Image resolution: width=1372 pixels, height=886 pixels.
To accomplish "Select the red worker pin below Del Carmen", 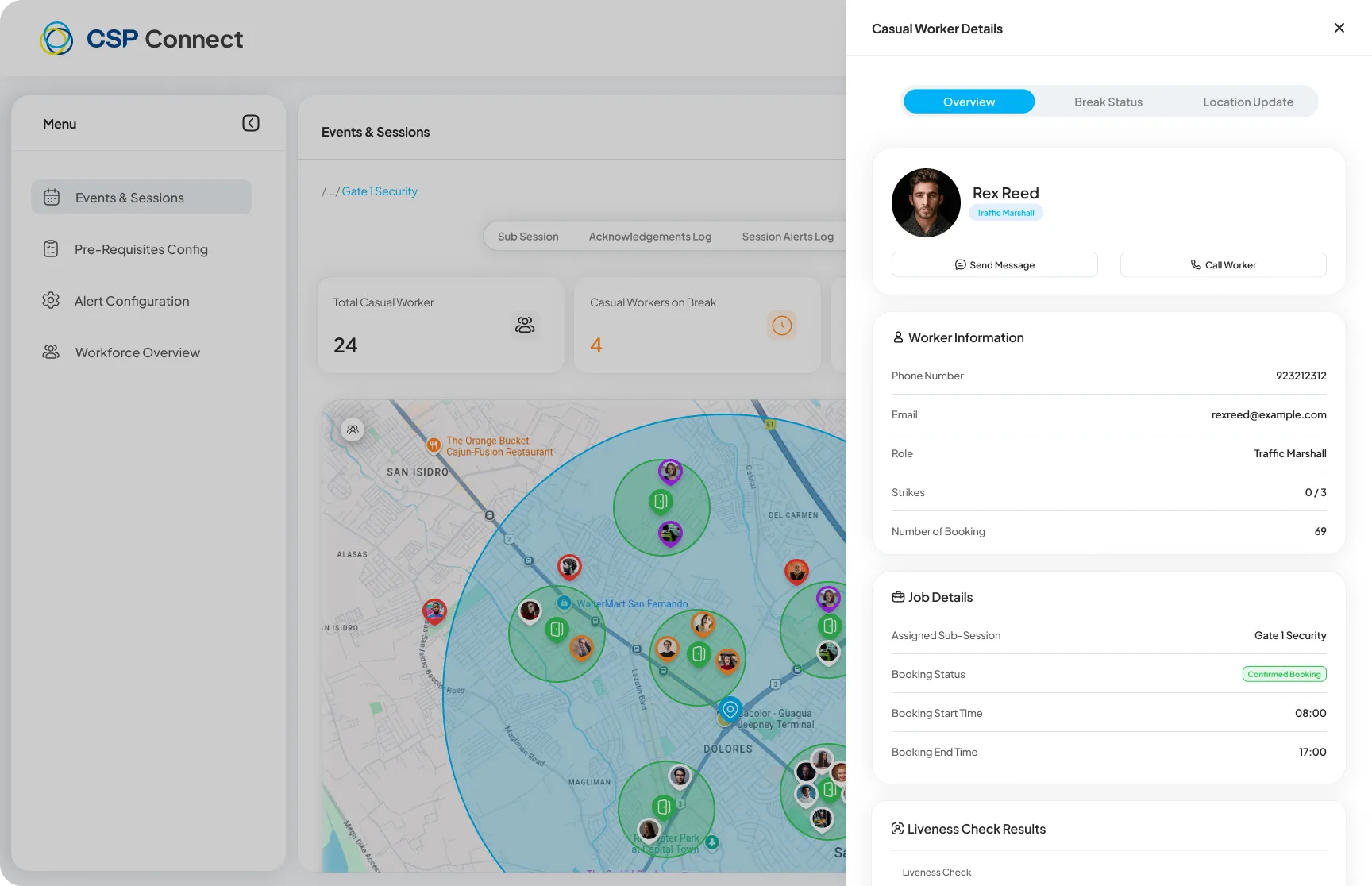I will pos(796,572).
